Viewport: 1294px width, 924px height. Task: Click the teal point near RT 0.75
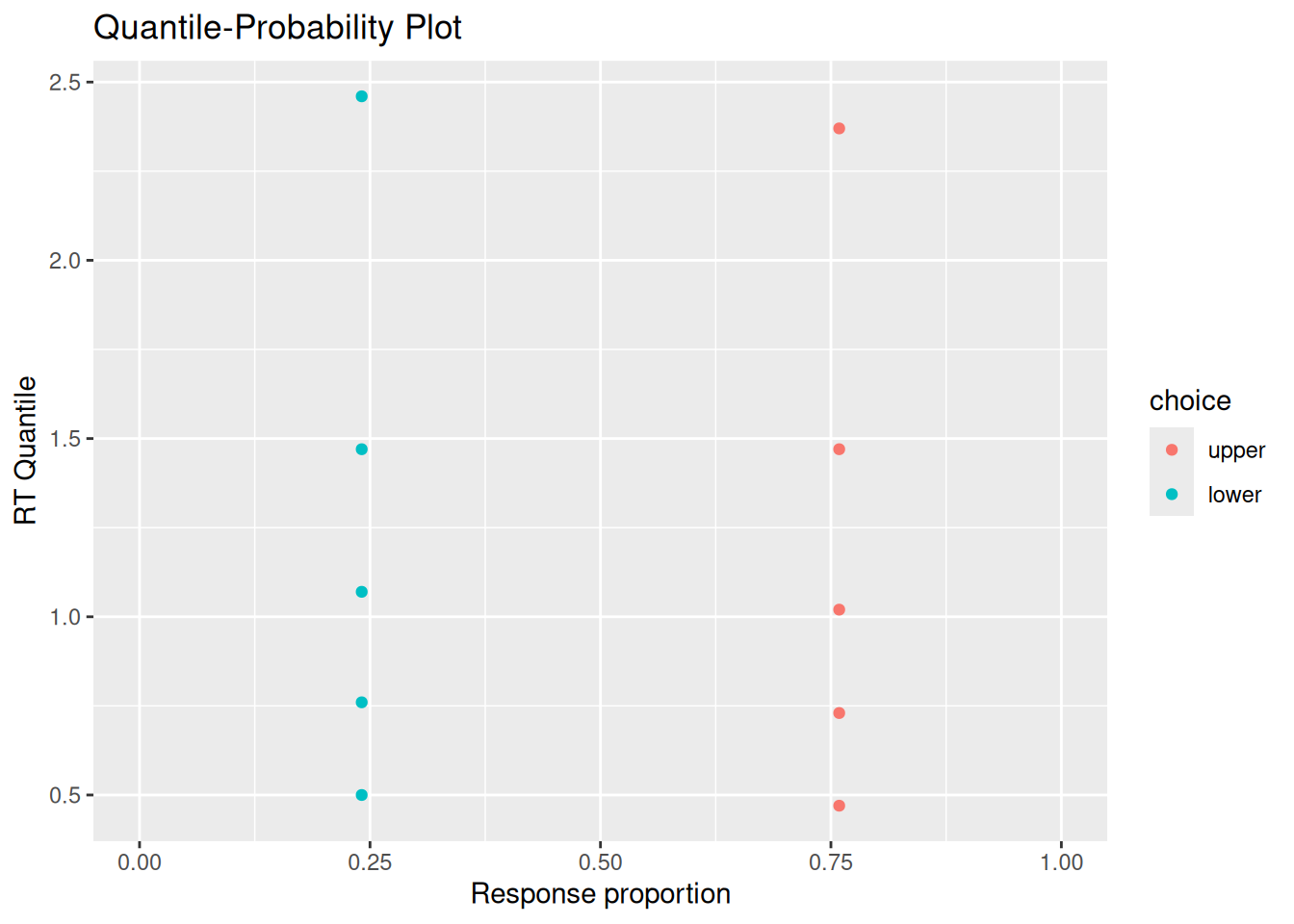click(x=362, y=703)
